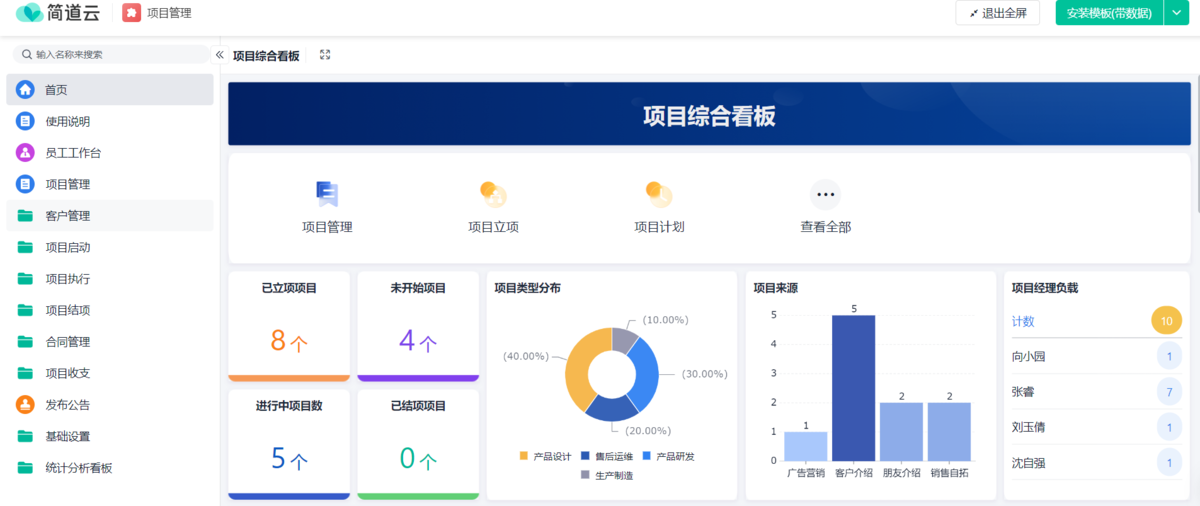This screenshot has height=506, width=1200.
Task: Click the 统计分析看板 folder icon
Action: 26,468
